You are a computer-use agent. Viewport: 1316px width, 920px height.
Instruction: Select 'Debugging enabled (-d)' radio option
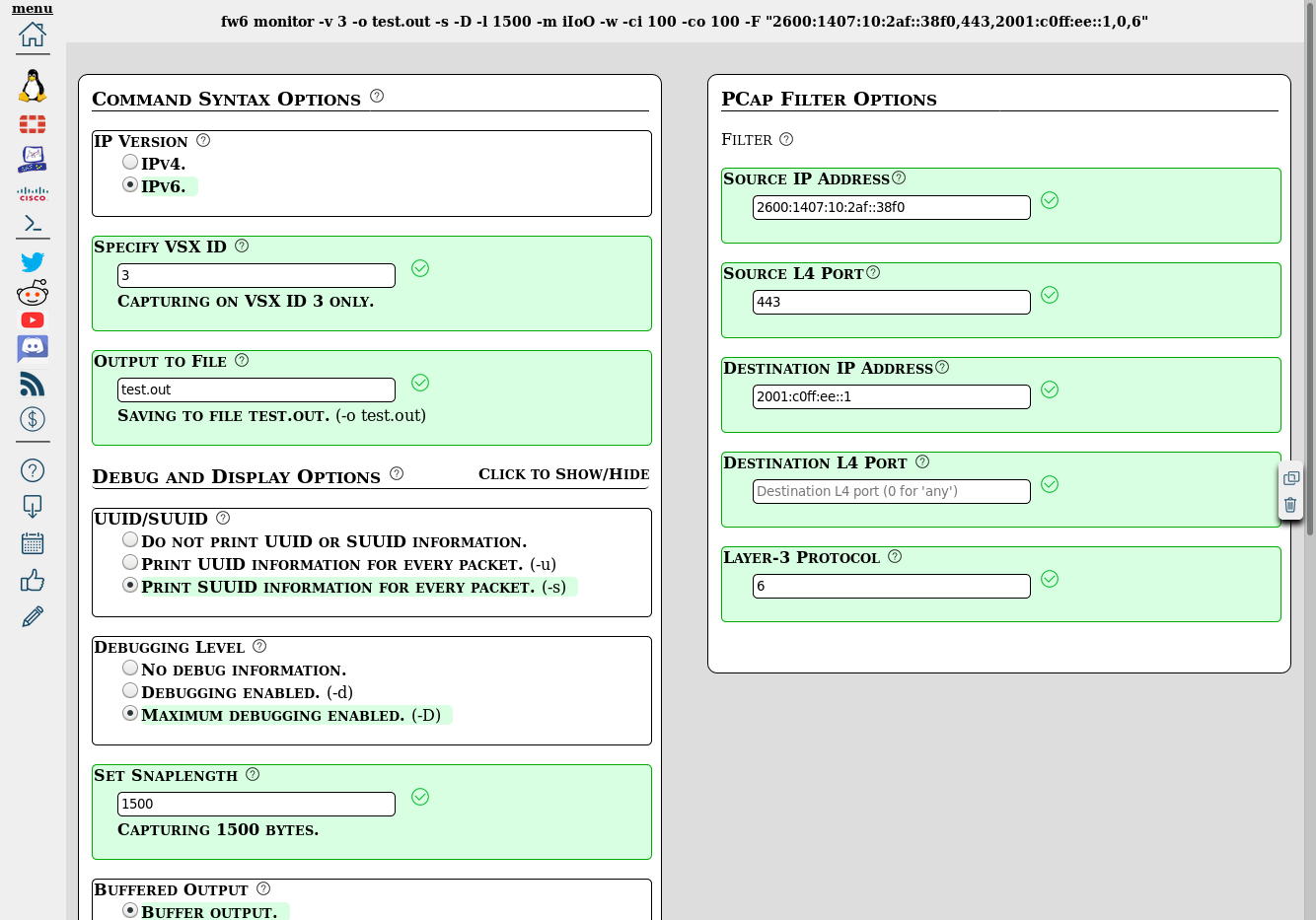(x=130, y=690)
